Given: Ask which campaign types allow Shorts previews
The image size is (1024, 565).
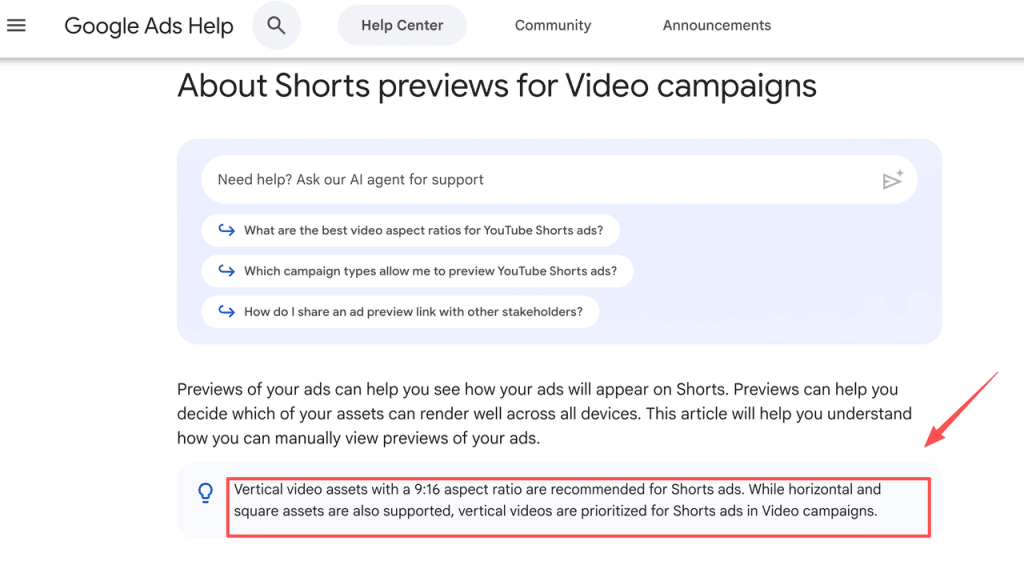Looking at the screenshot, I should [x=417, y=270].
